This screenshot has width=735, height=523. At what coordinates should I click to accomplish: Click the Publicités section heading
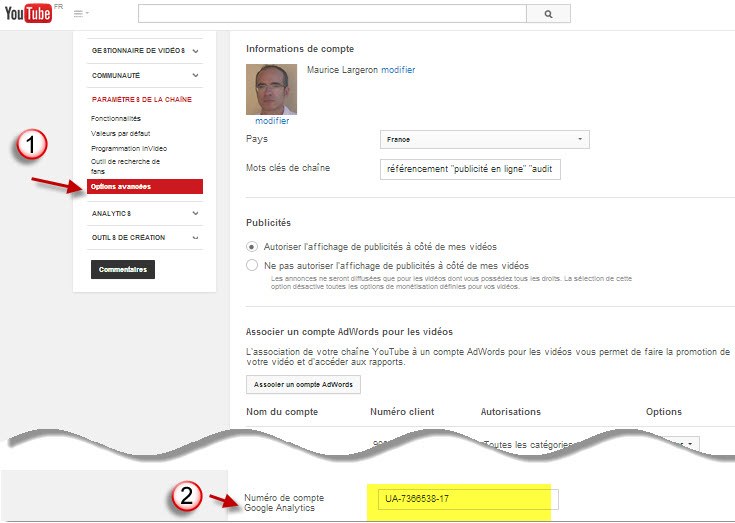click(268, 223)
